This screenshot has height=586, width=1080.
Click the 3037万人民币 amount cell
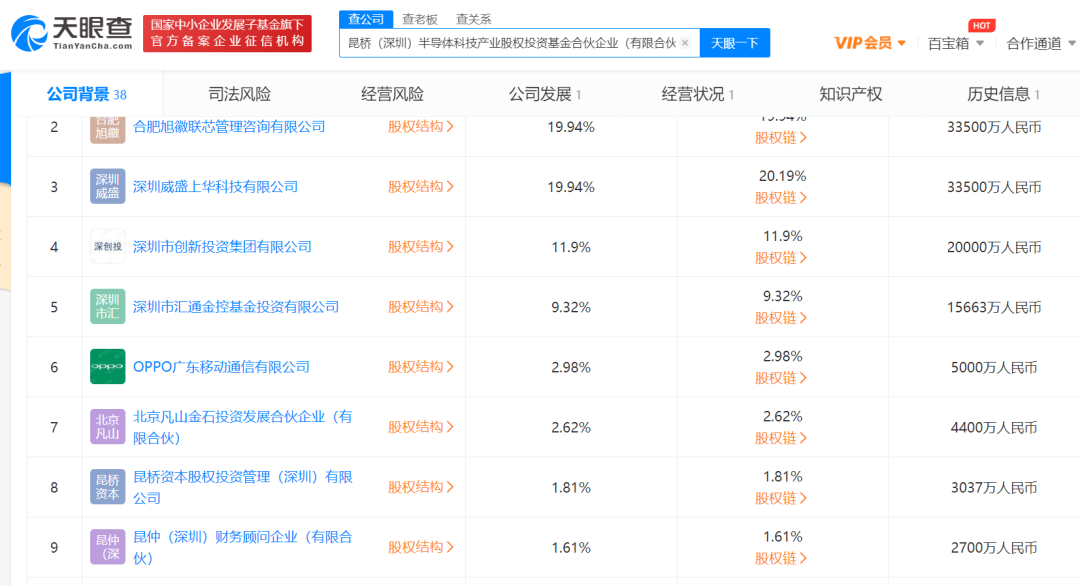[x=994, y=488]
